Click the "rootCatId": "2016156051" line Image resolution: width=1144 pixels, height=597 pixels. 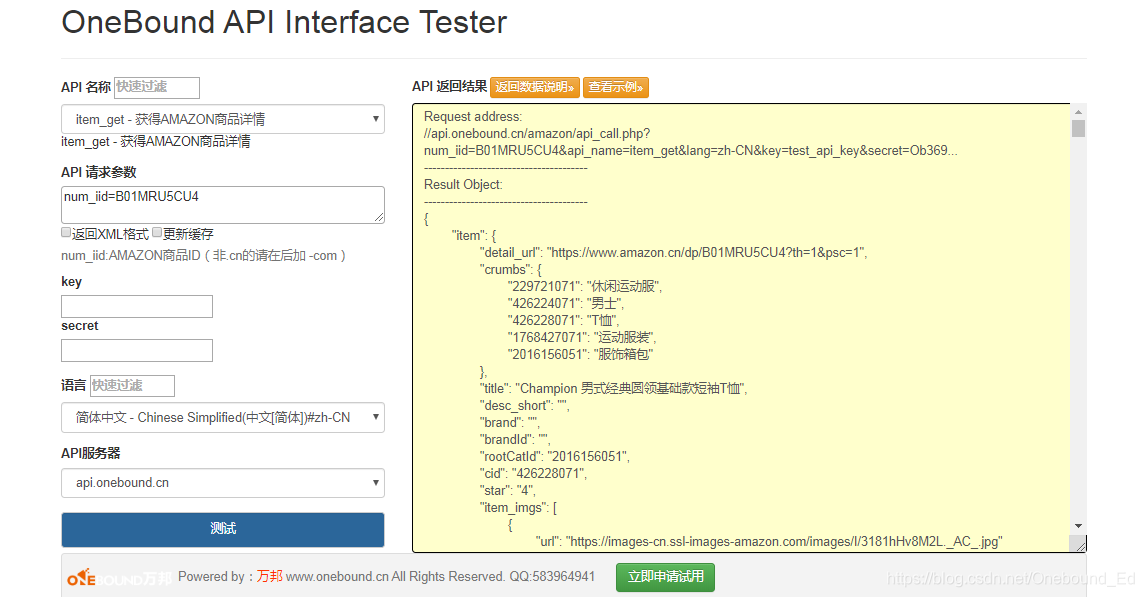tap(554, 456)
